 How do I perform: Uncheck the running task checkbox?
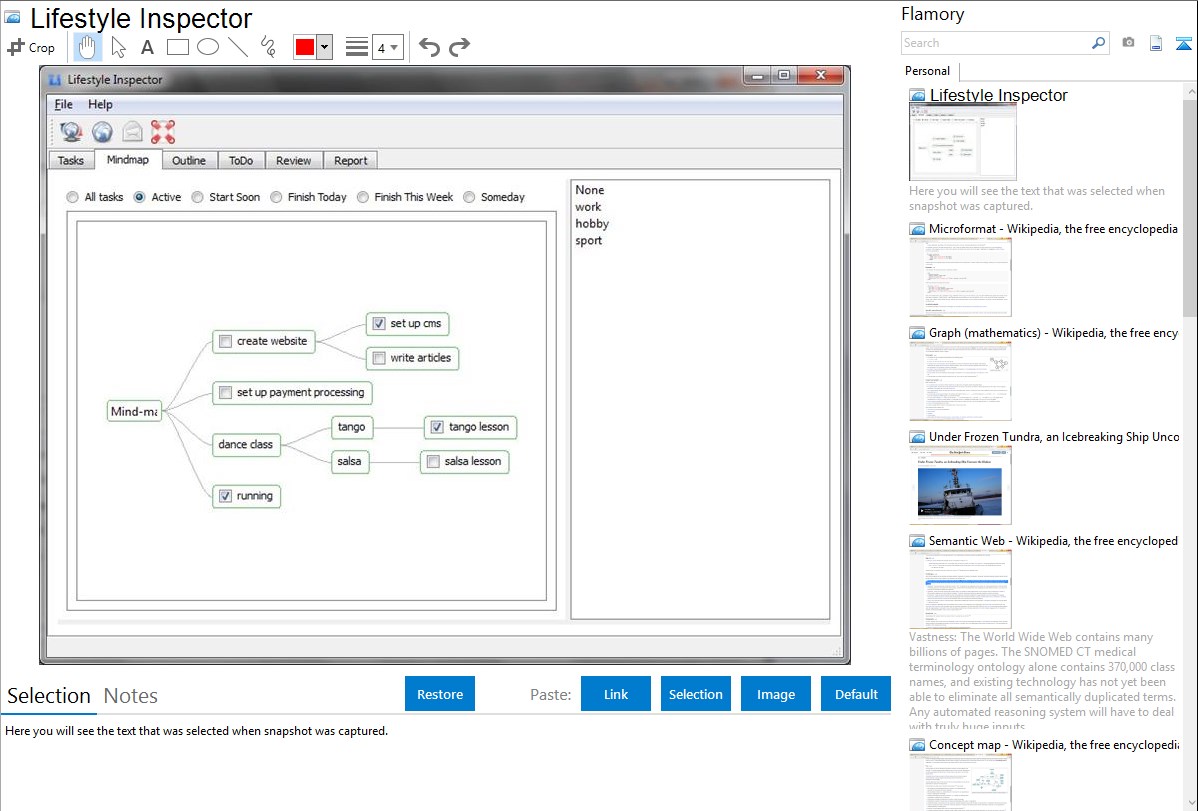[225, 496]
